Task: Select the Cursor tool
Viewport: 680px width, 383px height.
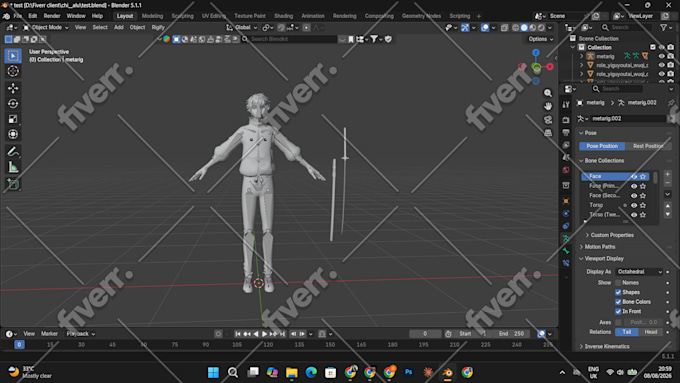Action: pyautogui.click(x=13, y=71)
